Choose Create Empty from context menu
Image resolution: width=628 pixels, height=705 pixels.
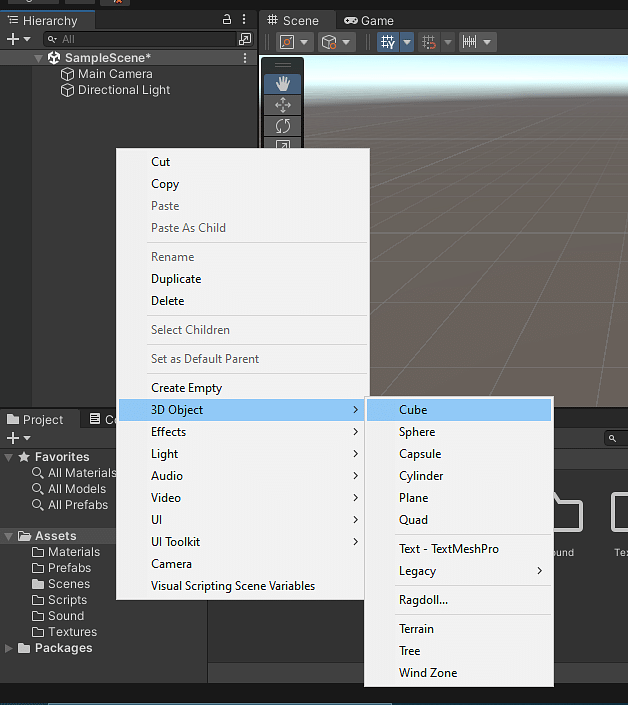click(x=243, y=388)
